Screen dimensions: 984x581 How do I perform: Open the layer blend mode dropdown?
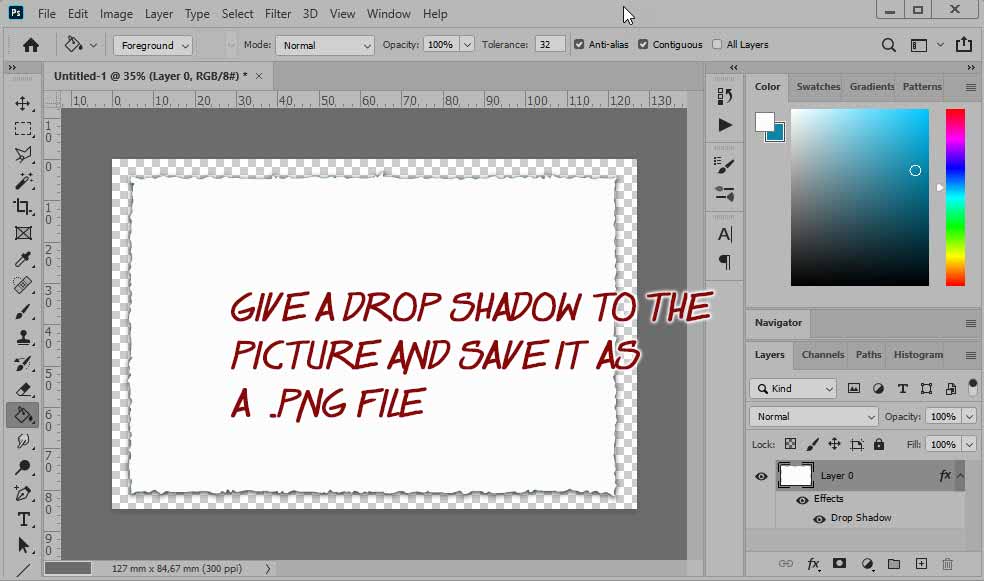click(813, 417)
